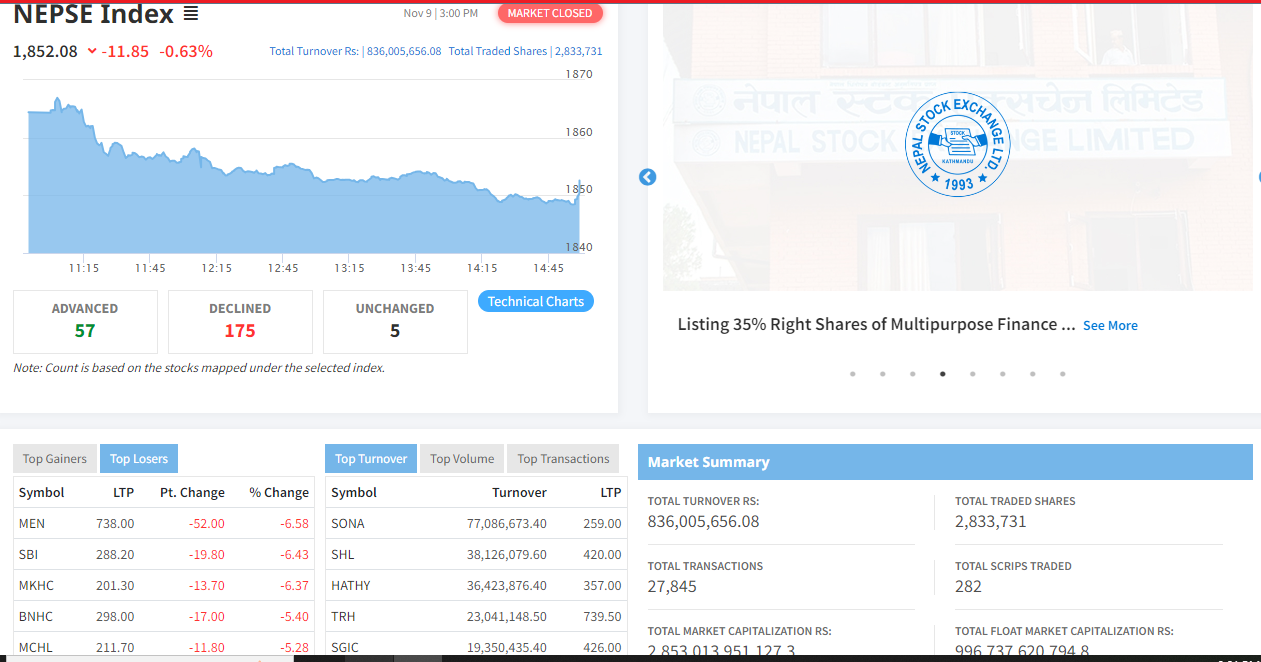
Task: Click the NEPSE Index heading
Action: pyautogui.click(x=93, y=14)
